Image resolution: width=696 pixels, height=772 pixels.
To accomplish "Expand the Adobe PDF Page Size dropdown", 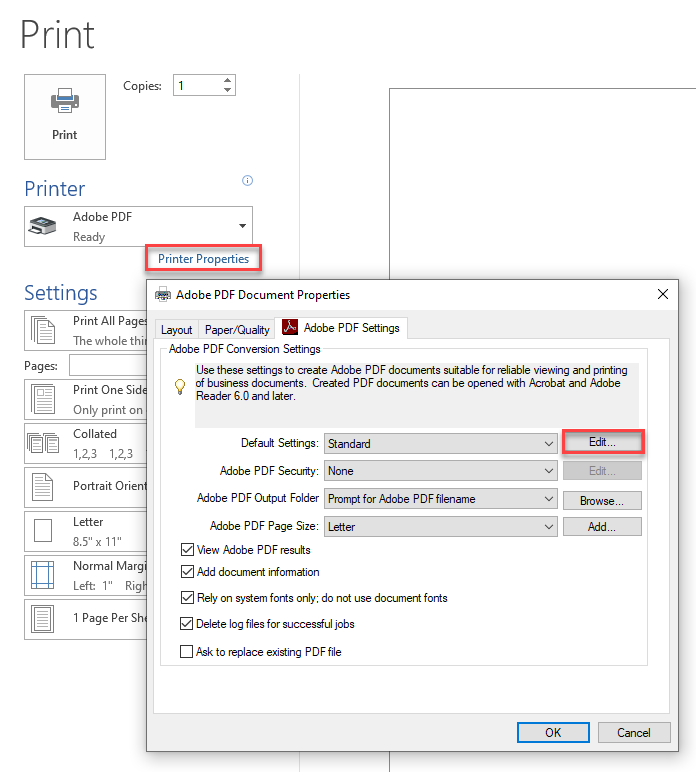I will (441, 527).
